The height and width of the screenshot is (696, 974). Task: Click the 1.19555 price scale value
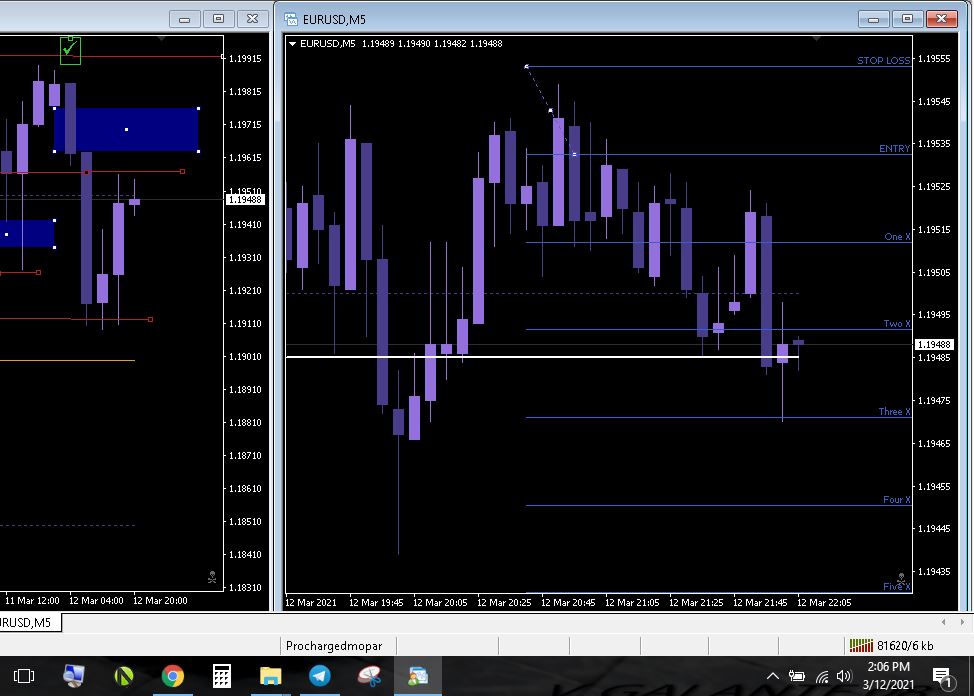(x=934, y=58)
